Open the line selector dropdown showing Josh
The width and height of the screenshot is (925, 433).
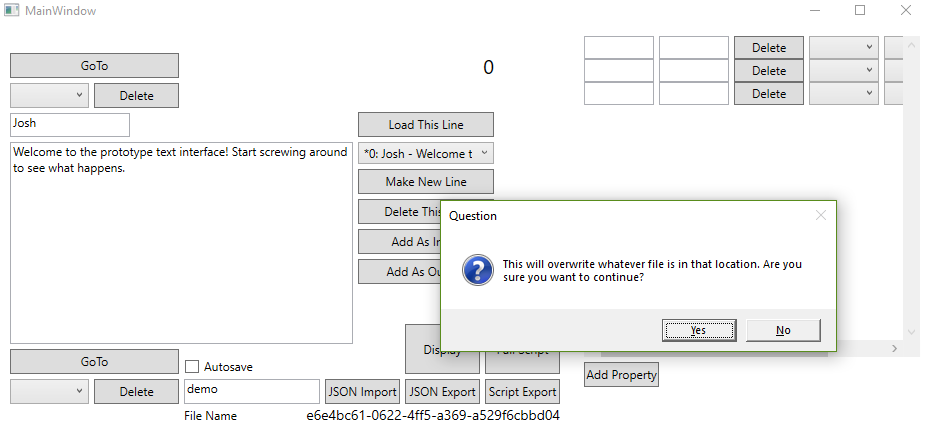pos(425,154)
